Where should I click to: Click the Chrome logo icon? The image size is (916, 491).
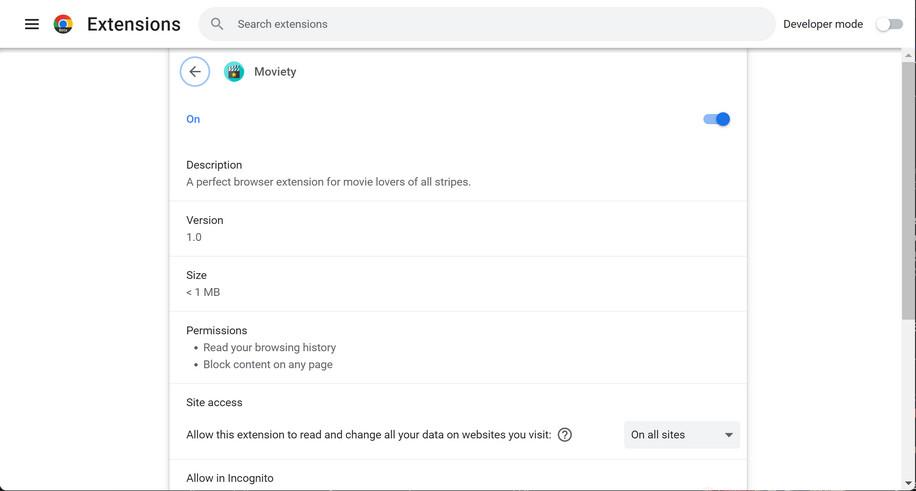tap(63, 24)
